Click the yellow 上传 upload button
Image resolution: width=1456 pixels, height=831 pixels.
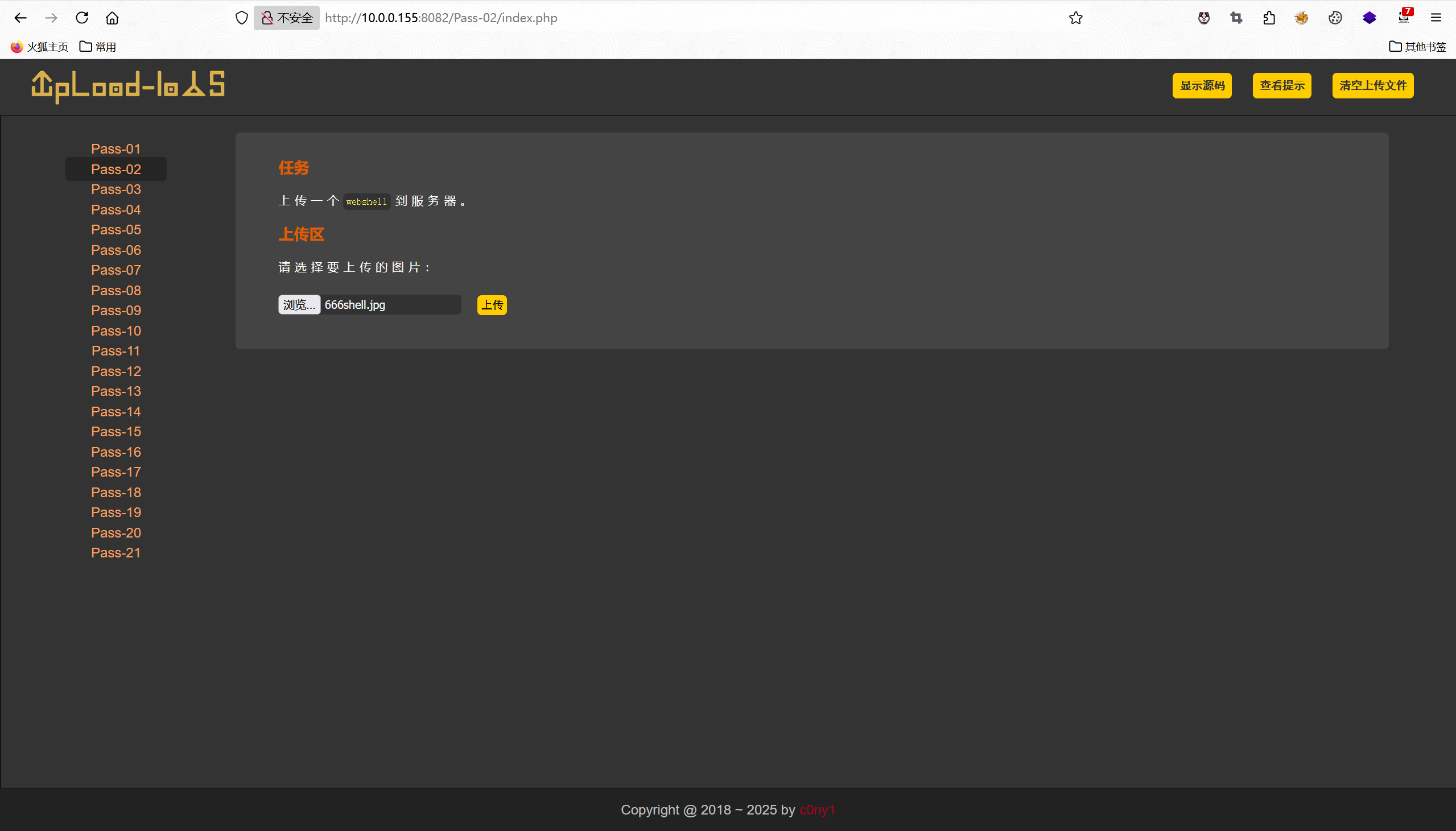click(492, 305)
